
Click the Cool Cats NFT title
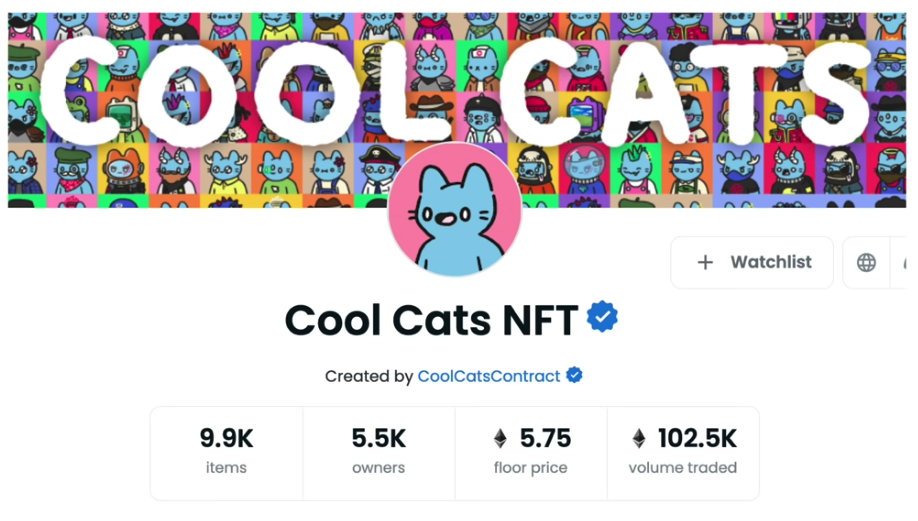coord(431,320)
